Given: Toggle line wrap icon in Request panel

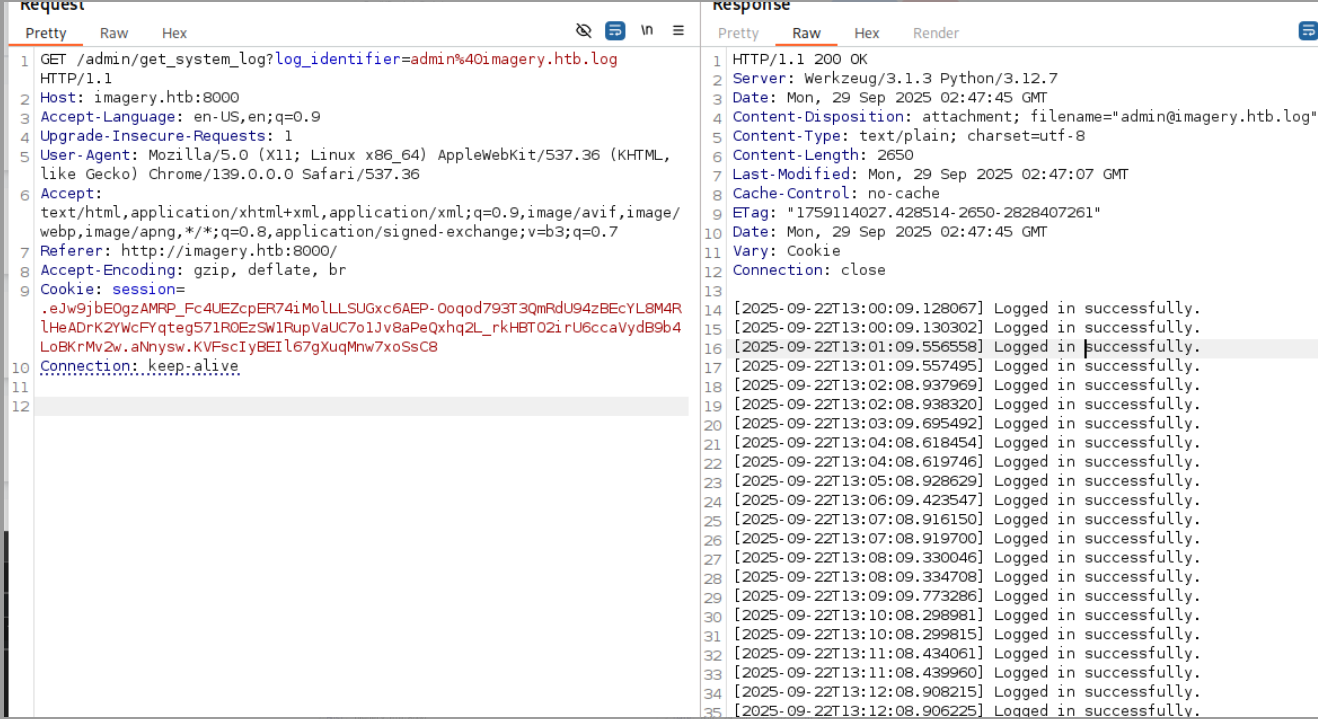Looking at the screenshot, I should point(616,31).
